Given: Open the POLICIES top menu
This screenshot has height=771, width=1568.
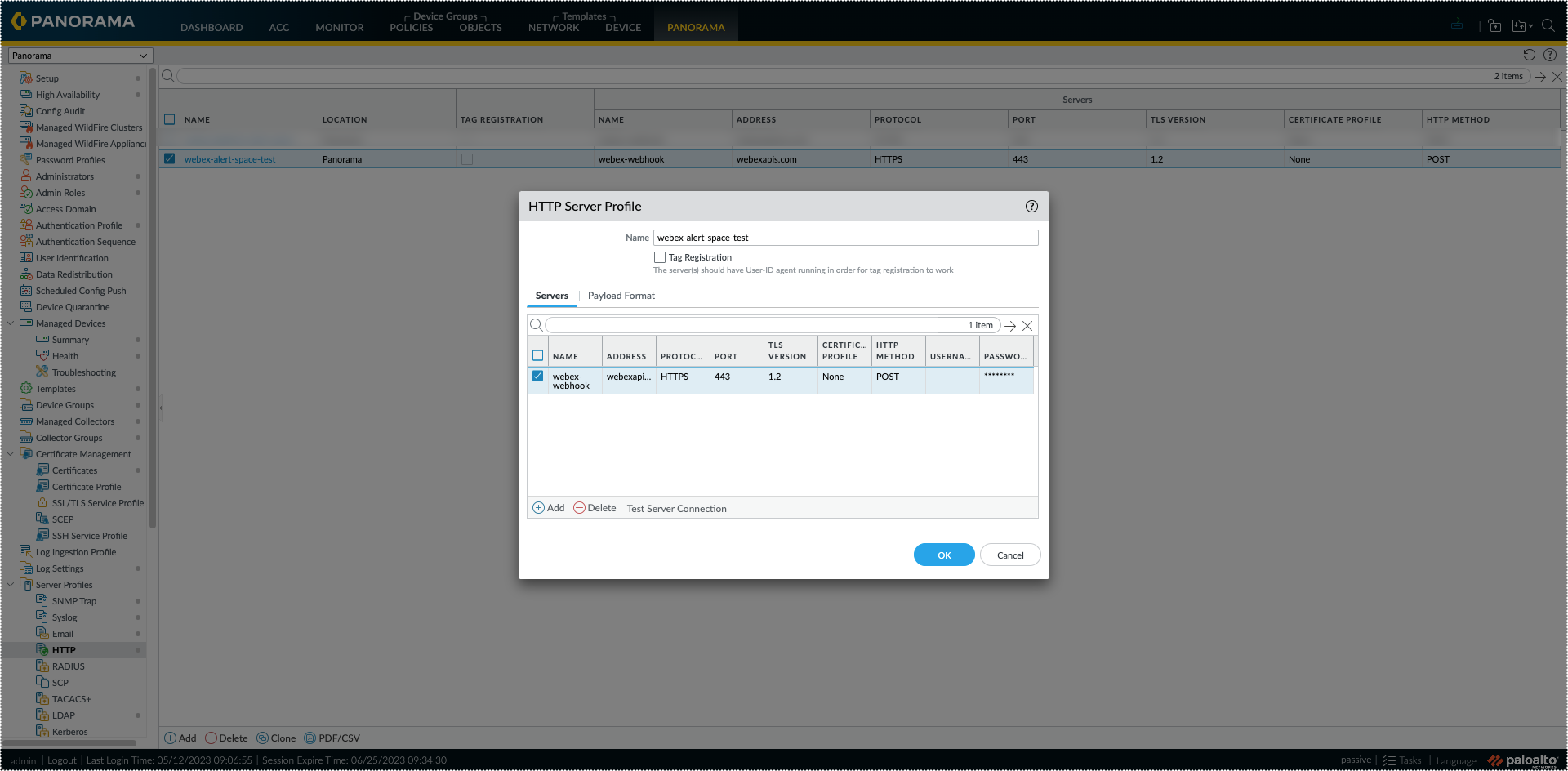Looking at the screenshot, I should click(412, 28).
